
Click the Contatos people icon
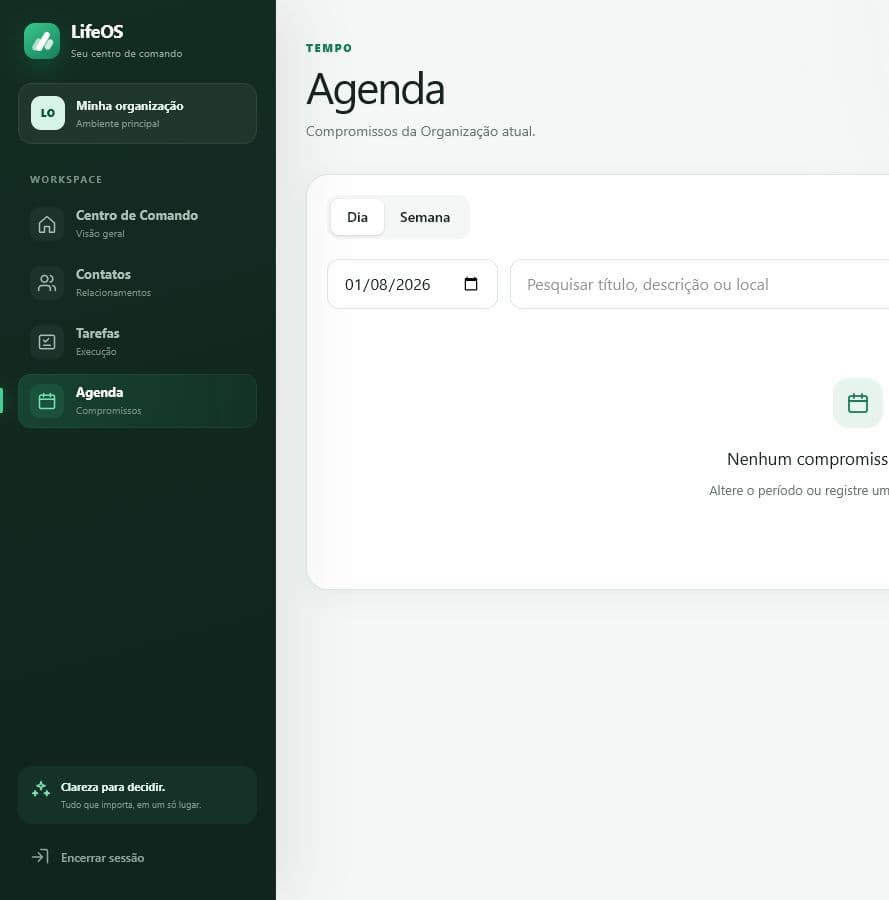click(47, 283)
